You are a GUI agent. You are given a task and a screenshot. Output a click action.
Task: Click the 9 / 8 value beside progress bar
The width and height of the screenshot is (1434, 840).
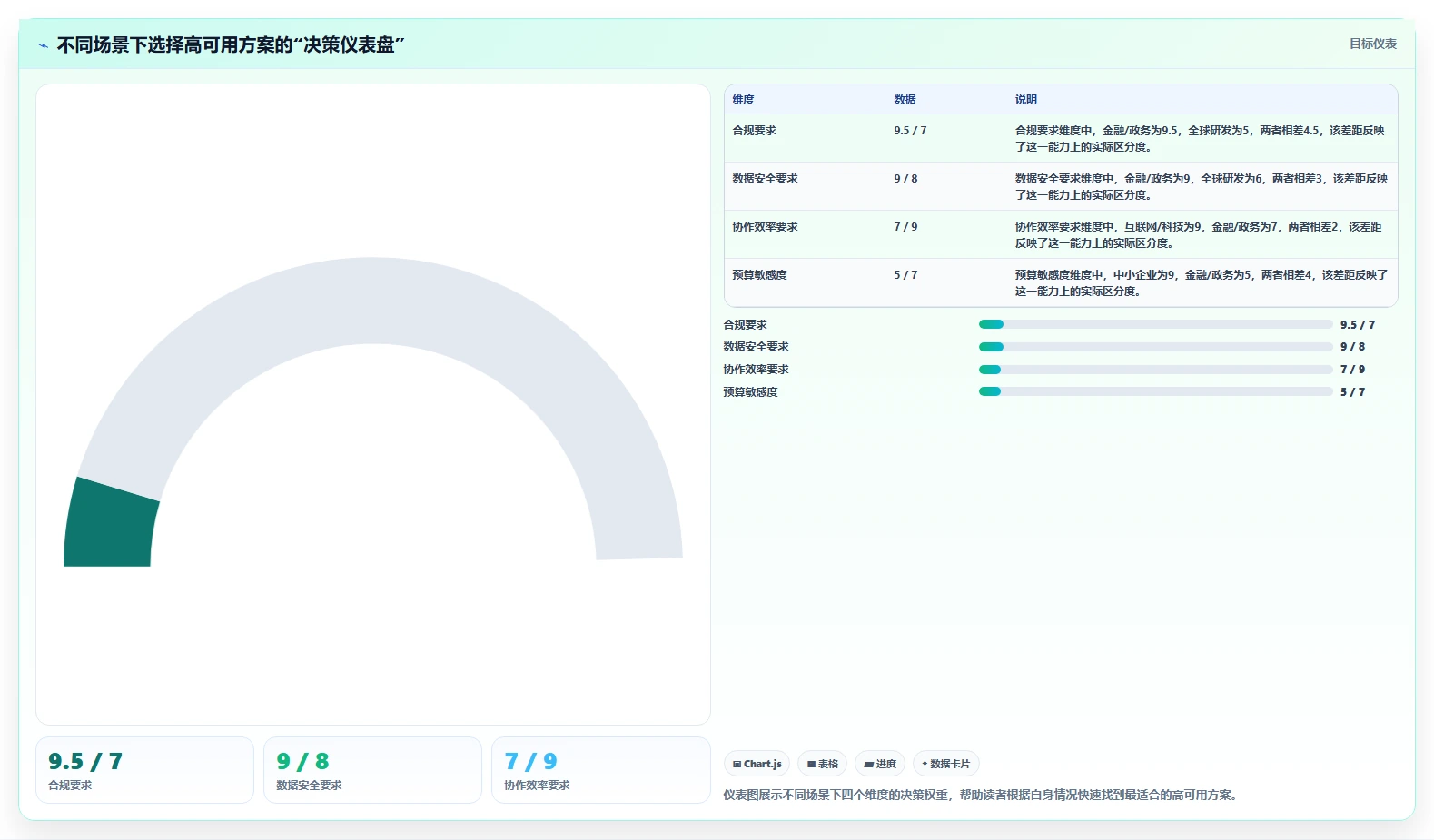(x=1352, y=347)
